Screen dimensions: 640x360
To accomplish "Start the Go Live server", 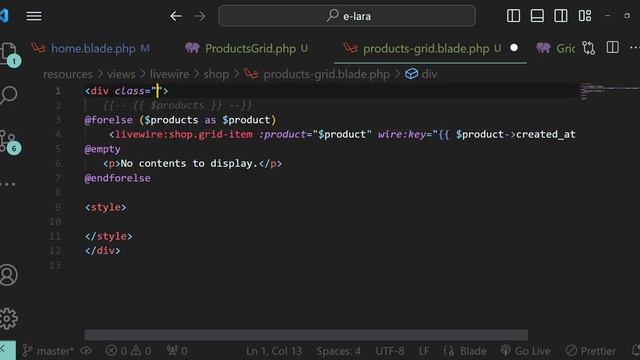I will [x=525, y=351].
